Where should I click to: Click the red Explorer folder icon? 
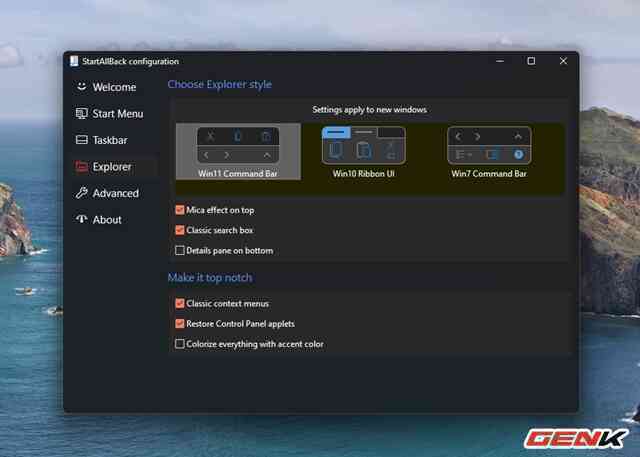click(x=82, y=166)
